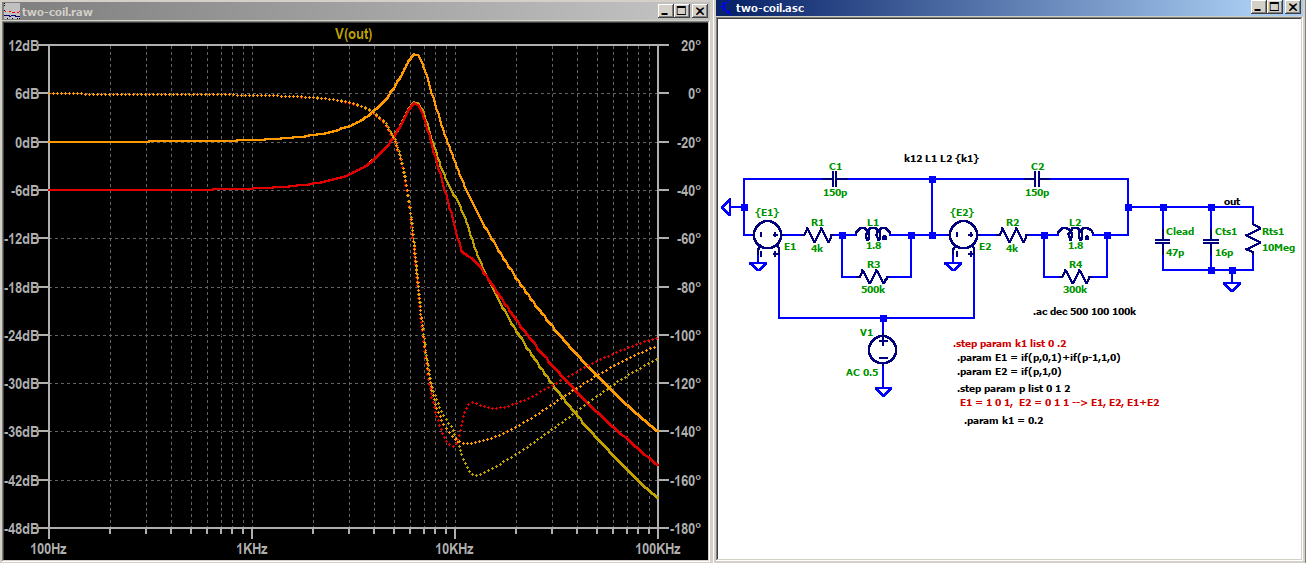Select the C2 capacitor symbol

click(x=1037, y=179)
